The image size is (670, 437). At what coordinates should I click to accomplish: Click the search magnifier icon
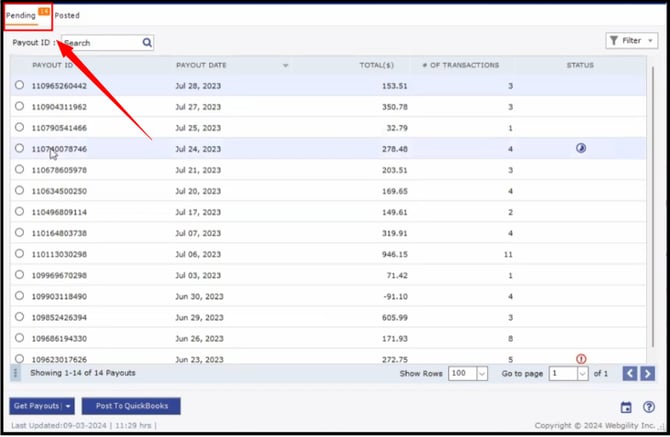pos(147,43)
